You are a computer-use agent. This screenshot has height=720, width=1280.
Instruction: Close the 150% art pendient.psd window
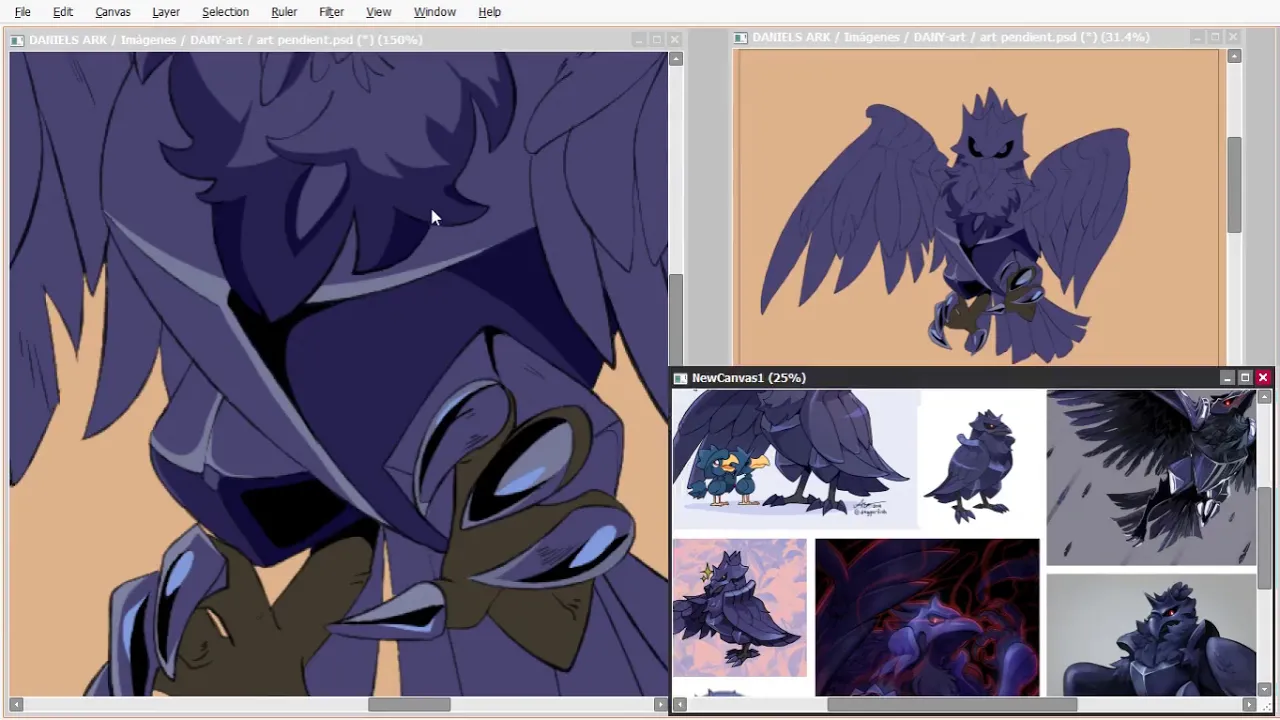click(x=675, y=39)
